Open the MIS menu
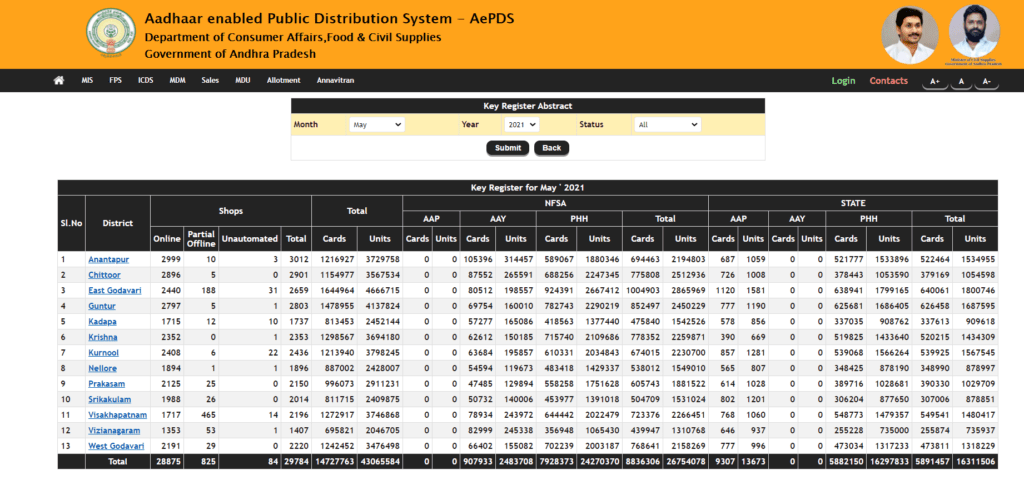Image resolution: width=1024 pixels, height=490 pixels. [x=87, y=80]
